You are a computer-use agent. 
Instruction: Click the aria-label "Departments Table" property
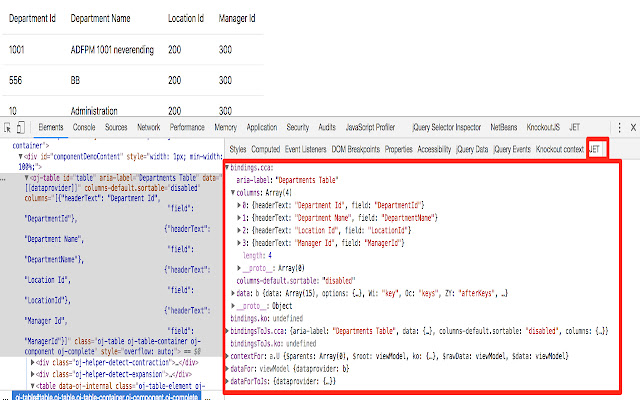(x=287, y=180)
